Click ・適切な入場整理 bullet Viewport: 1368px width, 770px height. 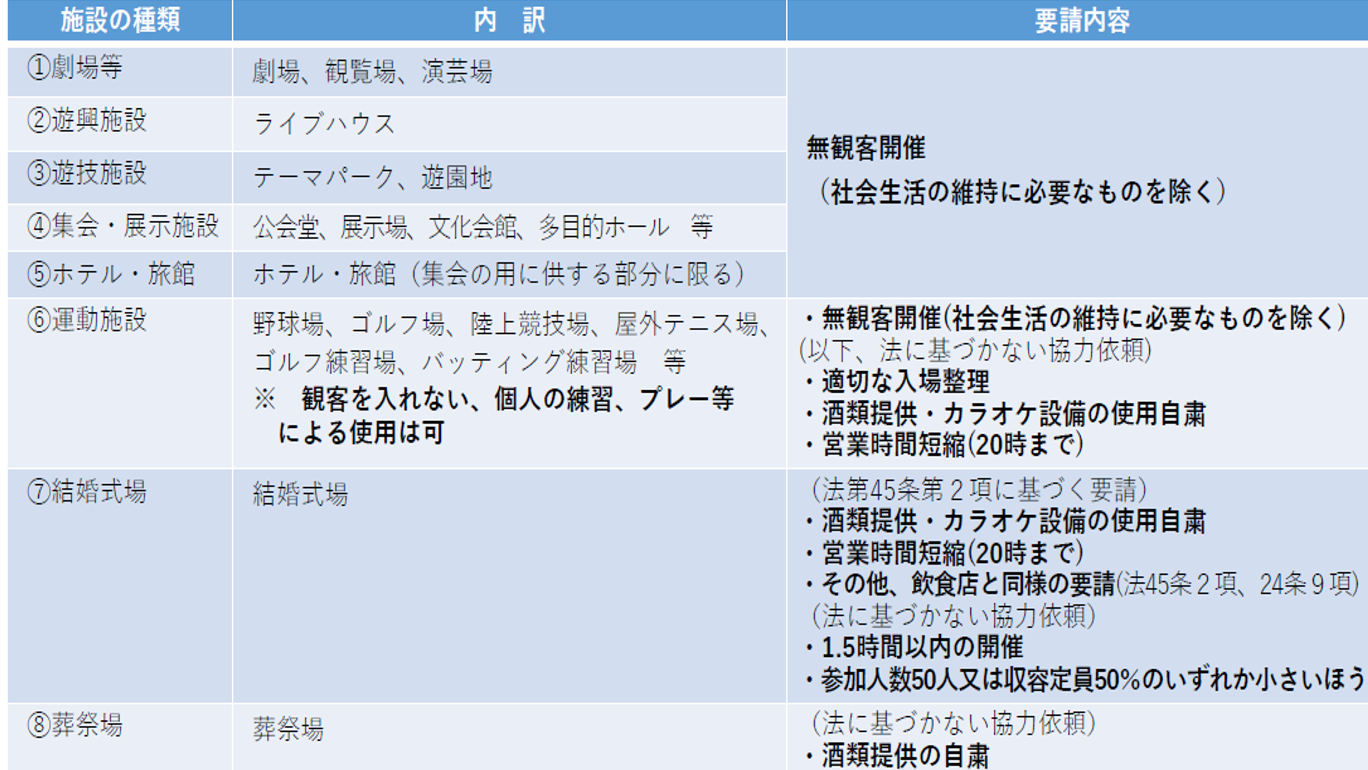pyautogui.click(x=895, y=382)
